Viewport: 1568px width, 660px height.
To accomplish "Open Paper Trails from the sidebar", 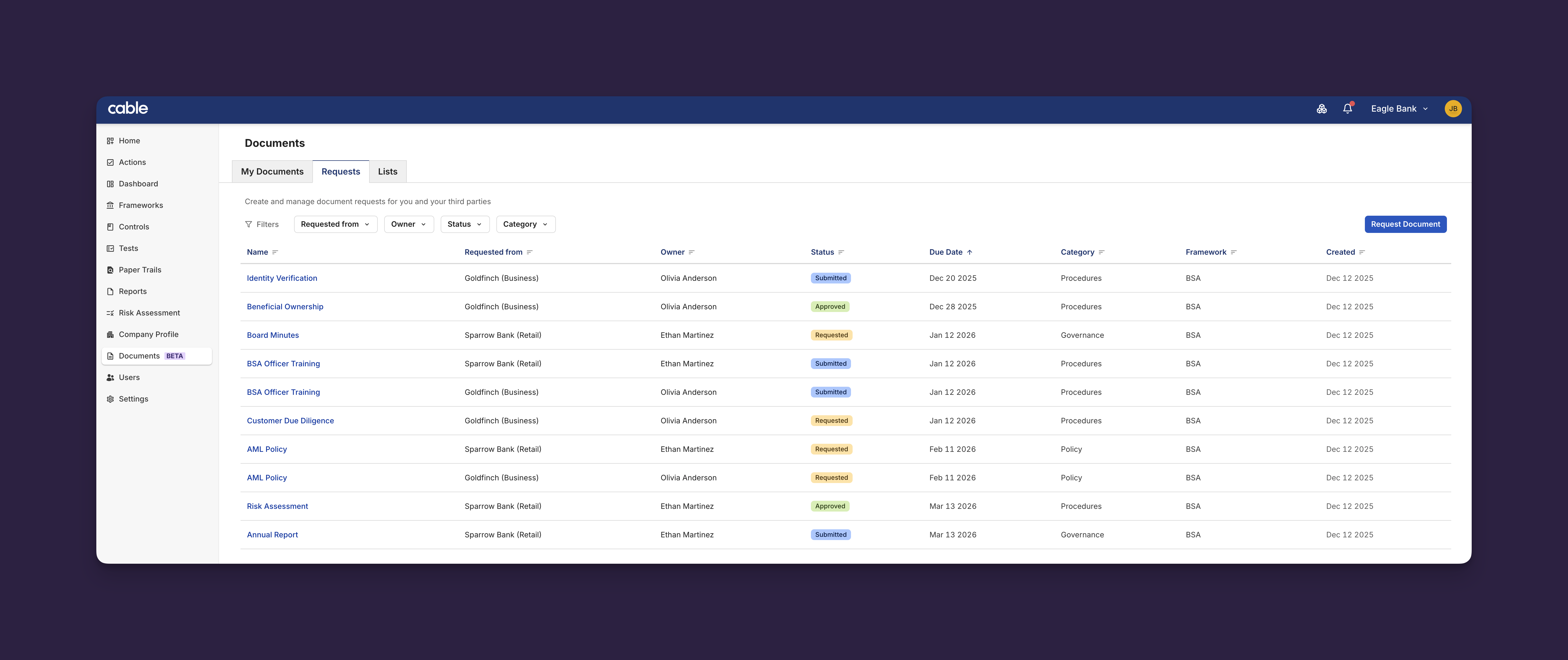I will click(x=139, y=270).
